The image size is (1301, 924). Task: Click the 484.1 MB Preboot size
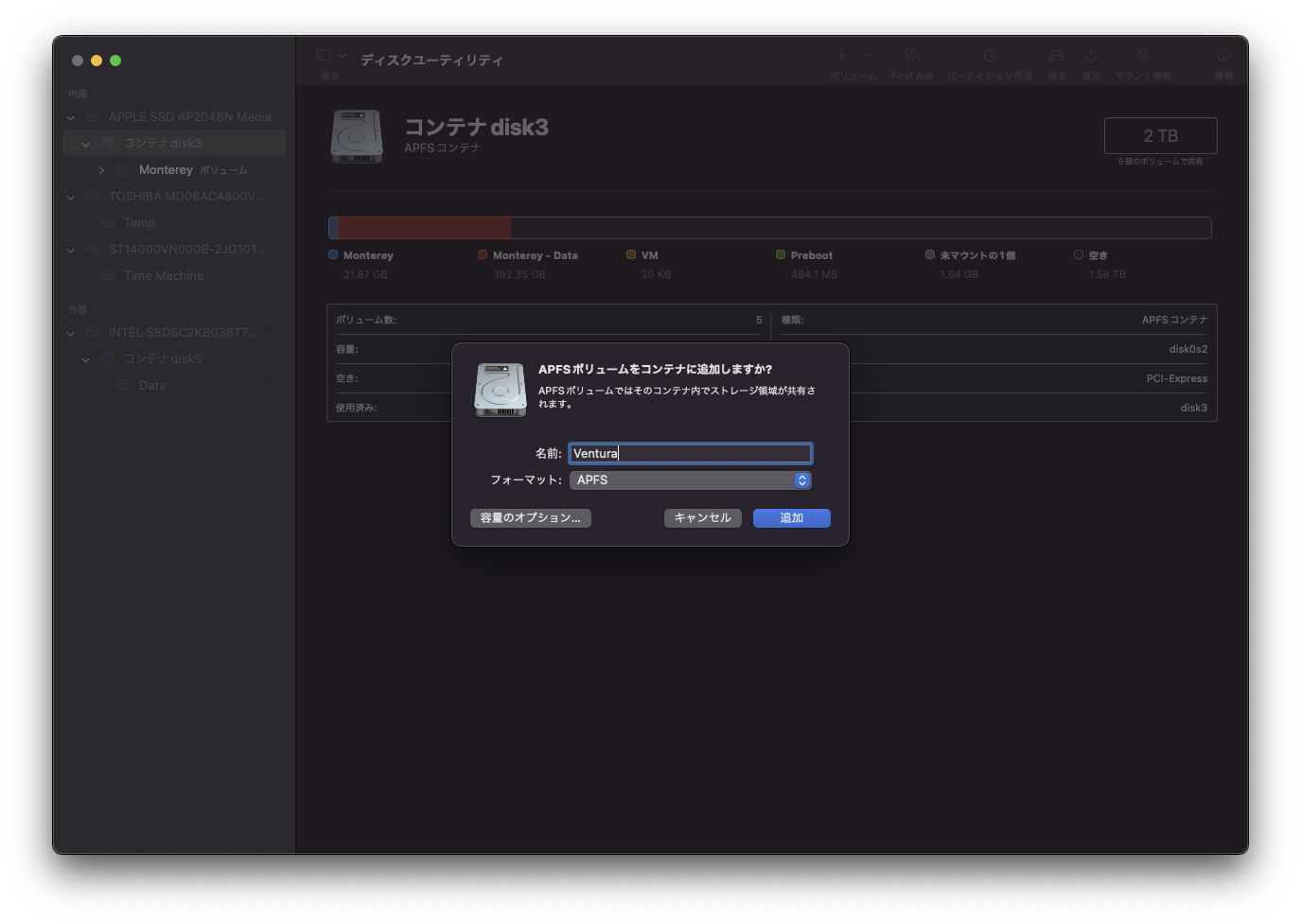(814, 274)
